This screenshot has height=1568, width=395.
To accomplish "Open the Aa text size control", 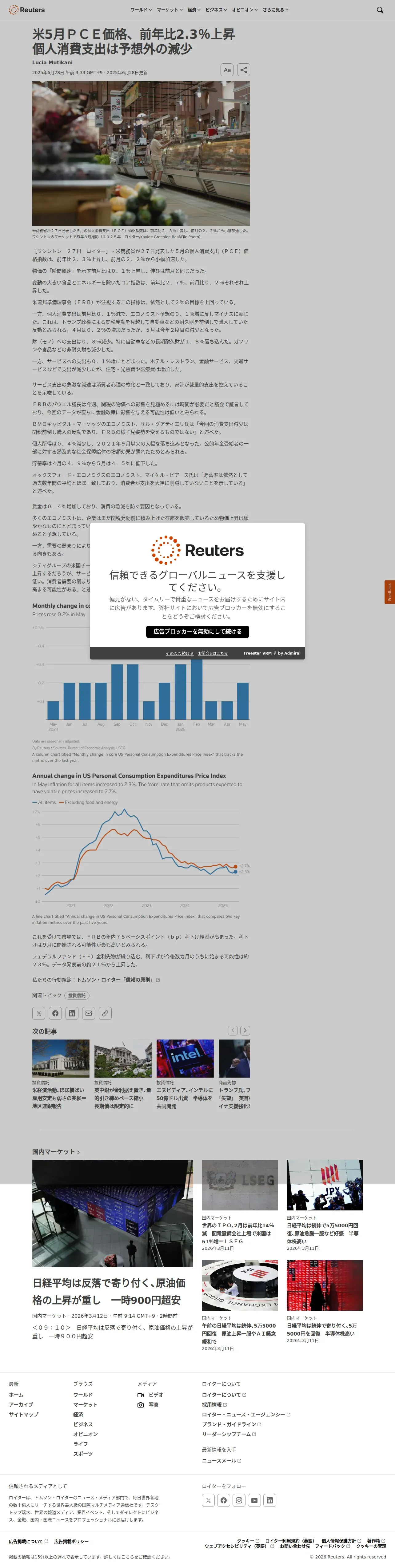I will [227, 70].
